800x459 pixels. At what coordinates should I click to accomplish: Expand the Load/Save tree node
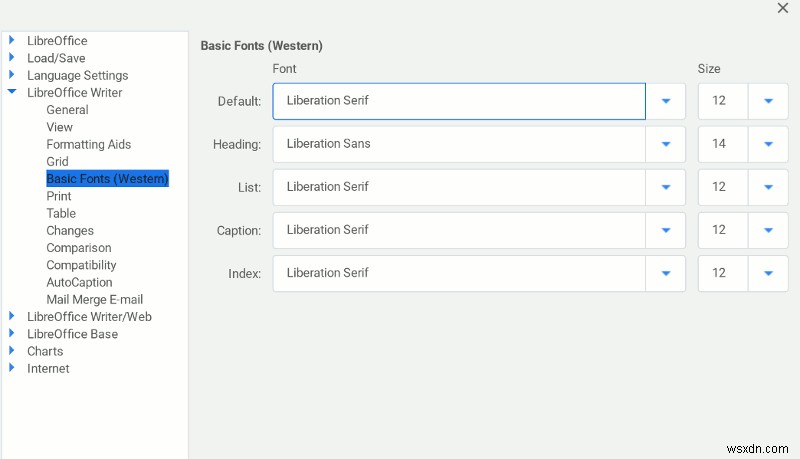[12, 58]
